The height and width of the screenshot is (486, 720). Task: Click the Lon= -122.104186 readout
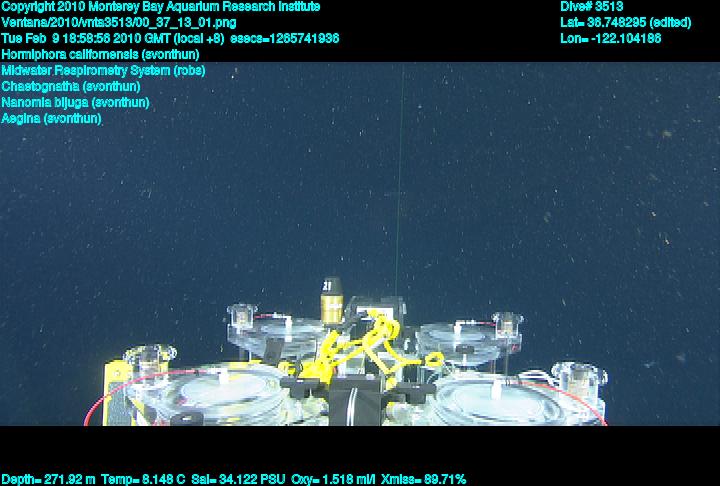[611, 38]
